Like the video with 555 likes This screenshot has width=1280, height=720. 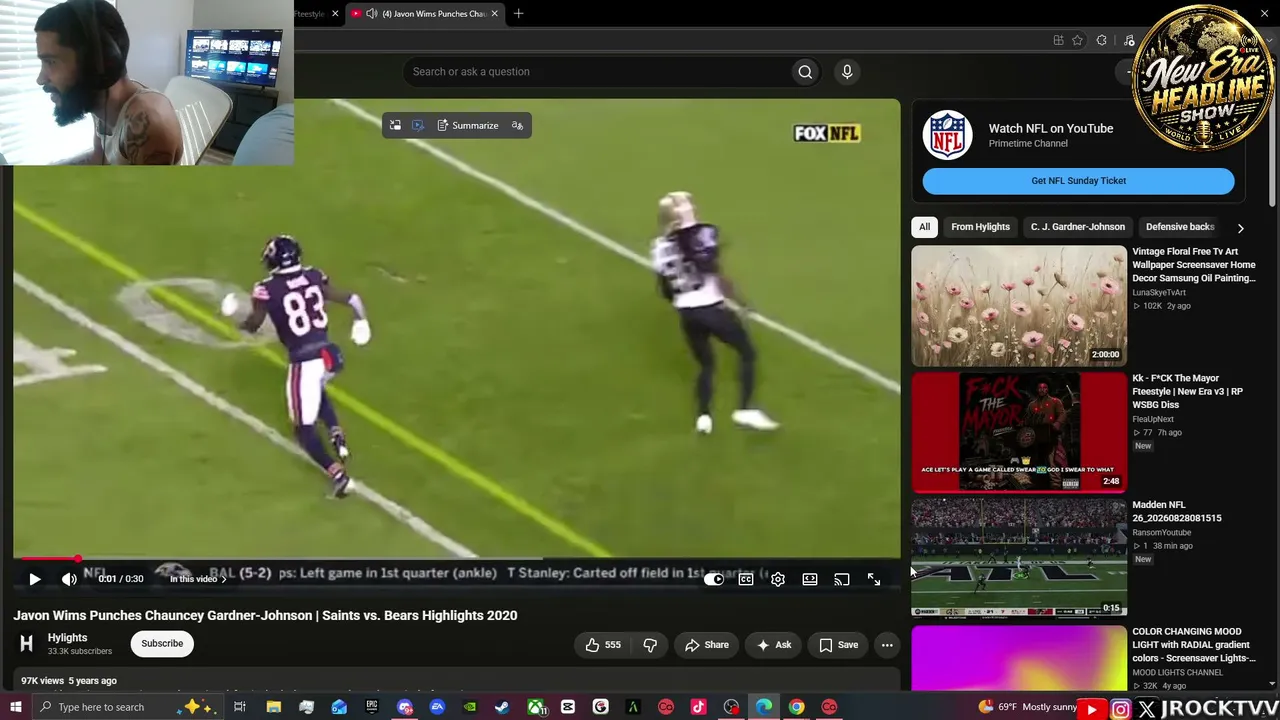point(603,645)
